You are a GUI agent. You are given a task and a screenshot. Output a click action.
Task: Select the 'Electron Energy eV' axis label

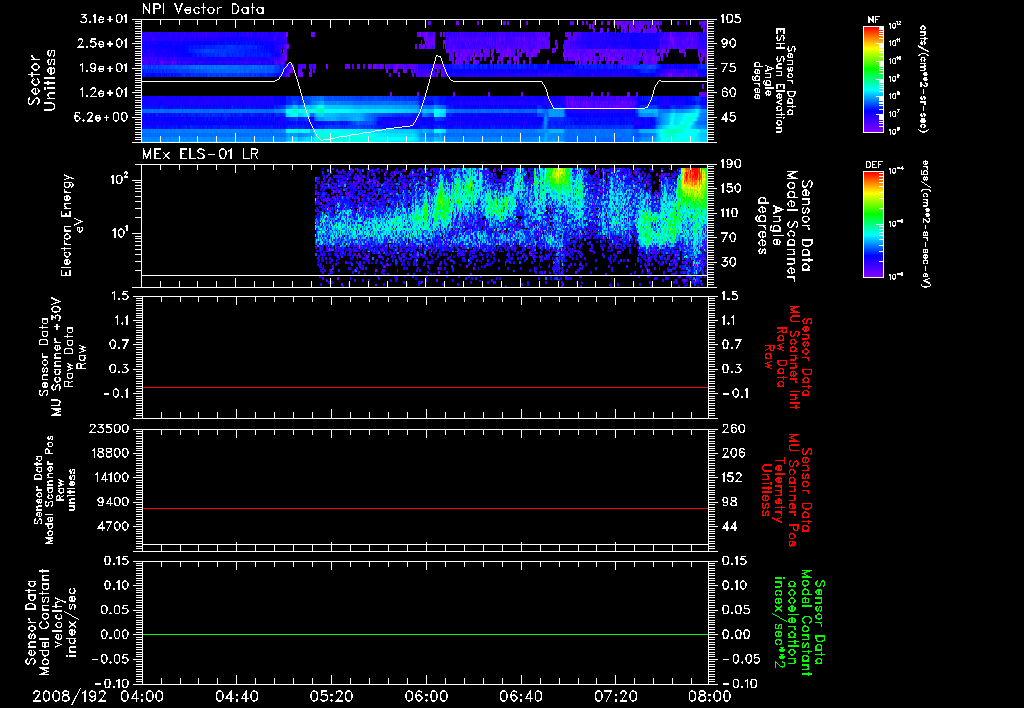point(73,225)
